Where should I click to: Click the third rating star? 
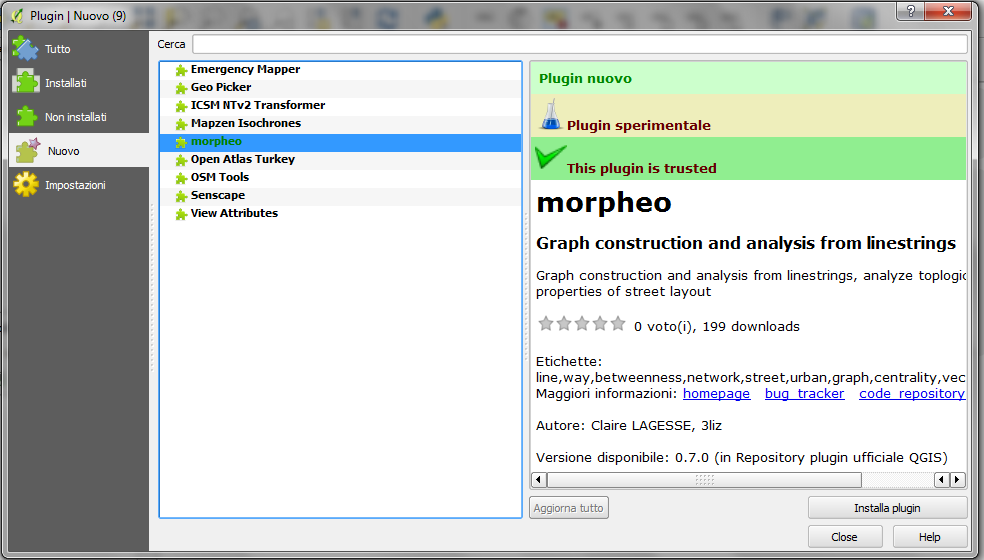(x=582, y=323)
